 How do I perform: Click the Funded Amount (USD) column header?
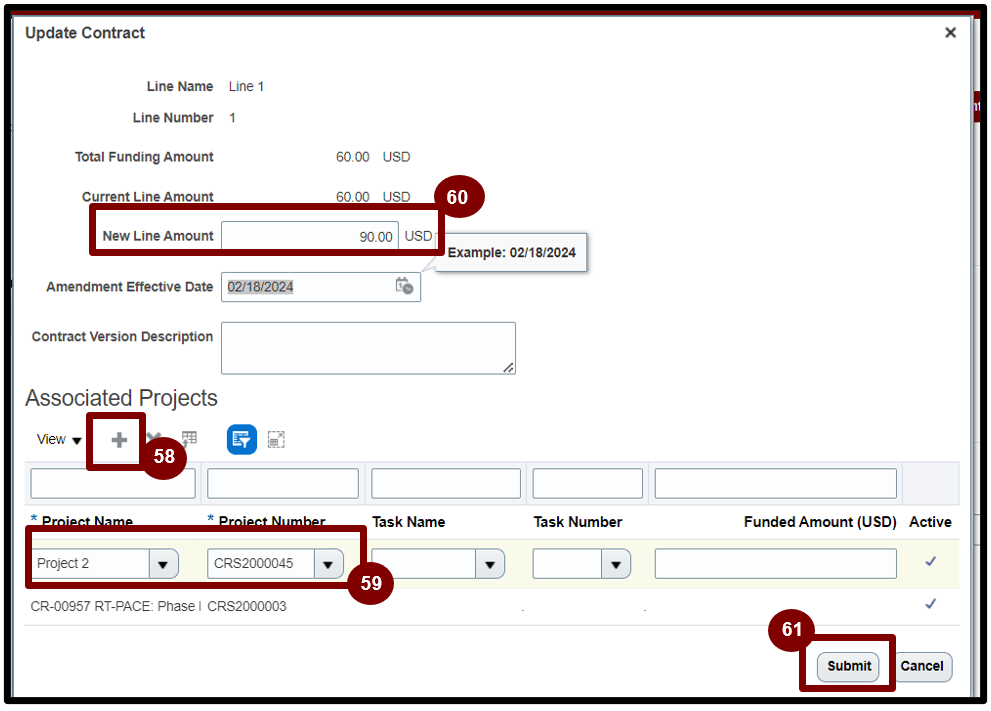click(x=820, y=522)
